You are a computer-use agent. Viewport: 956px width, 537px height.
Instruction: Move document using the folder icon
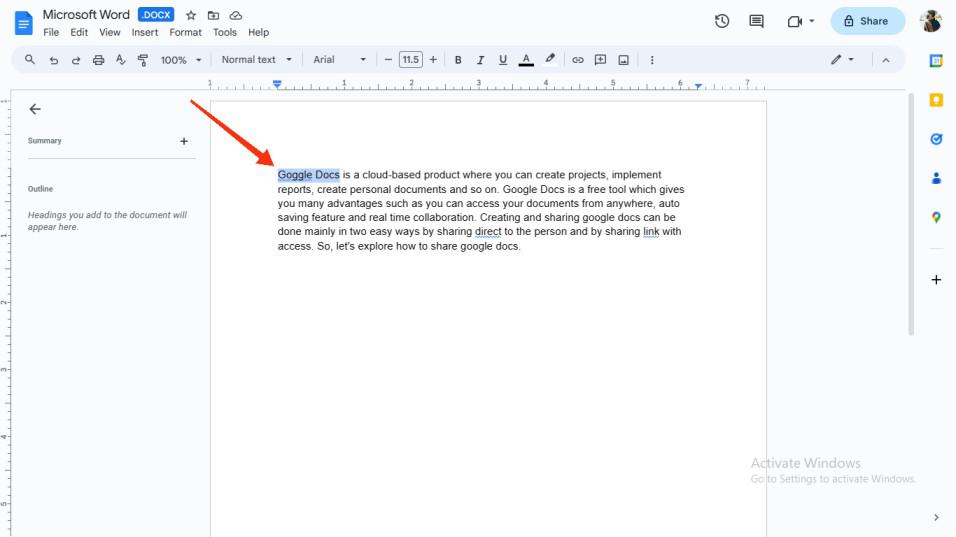(213, 15)
